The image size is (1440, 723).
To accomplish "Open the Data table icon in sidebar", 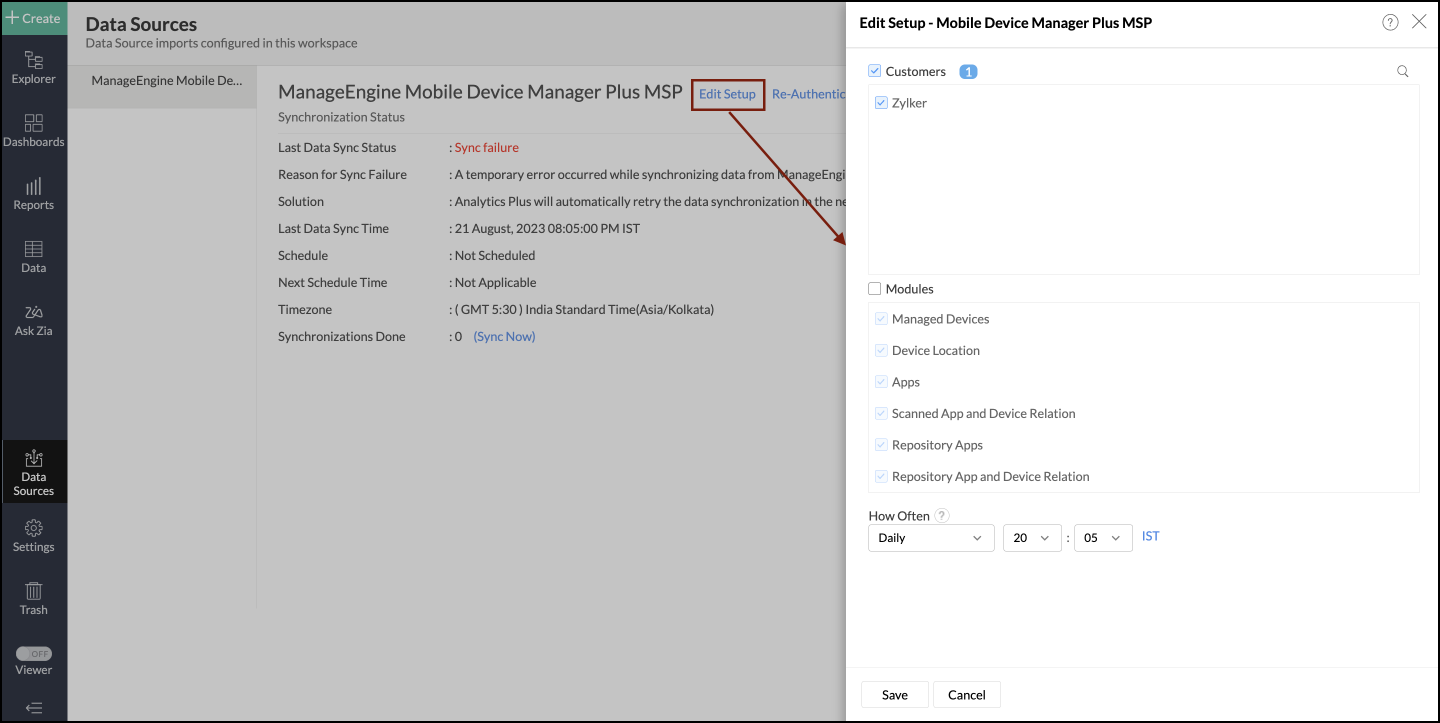I will click(33, 249).
